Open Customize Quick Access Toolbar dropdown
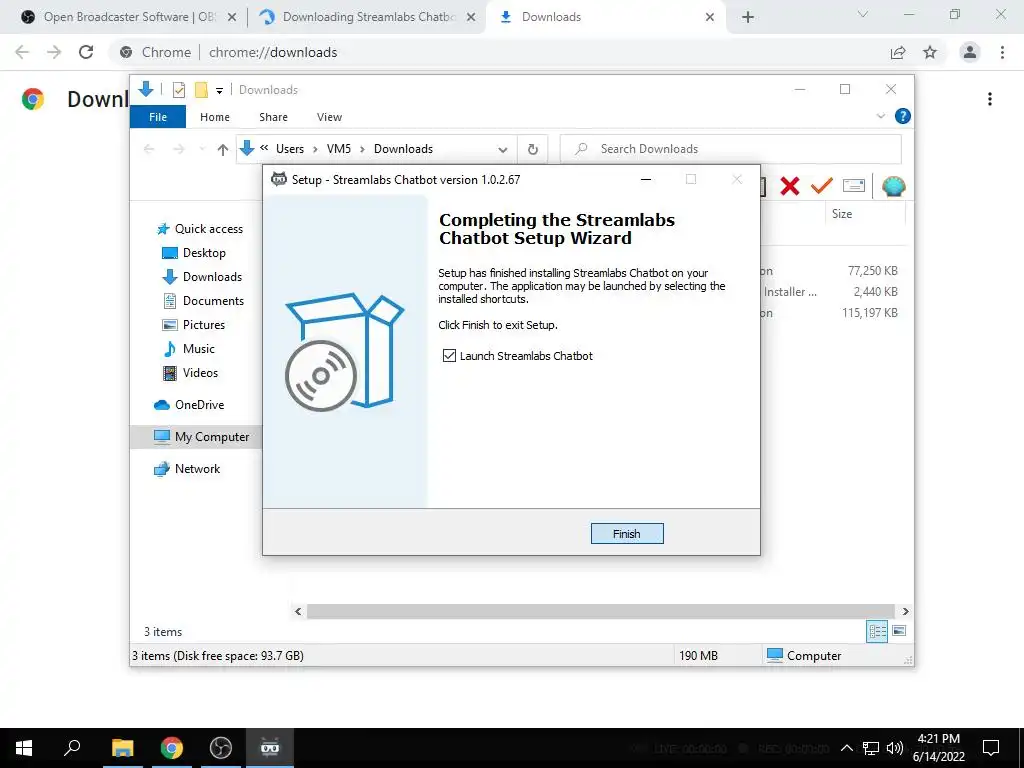 219,91
